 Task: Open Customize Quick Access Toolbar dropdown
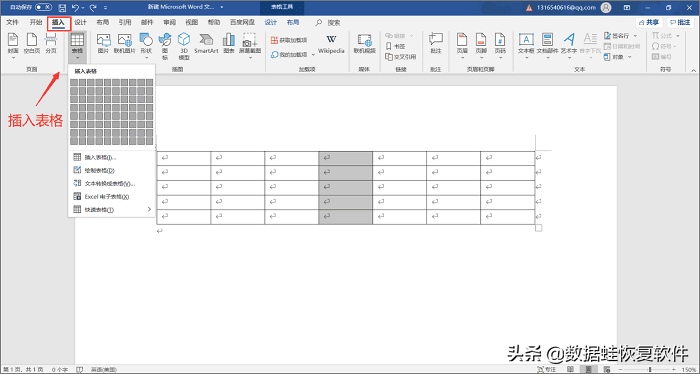pos(105,8)
